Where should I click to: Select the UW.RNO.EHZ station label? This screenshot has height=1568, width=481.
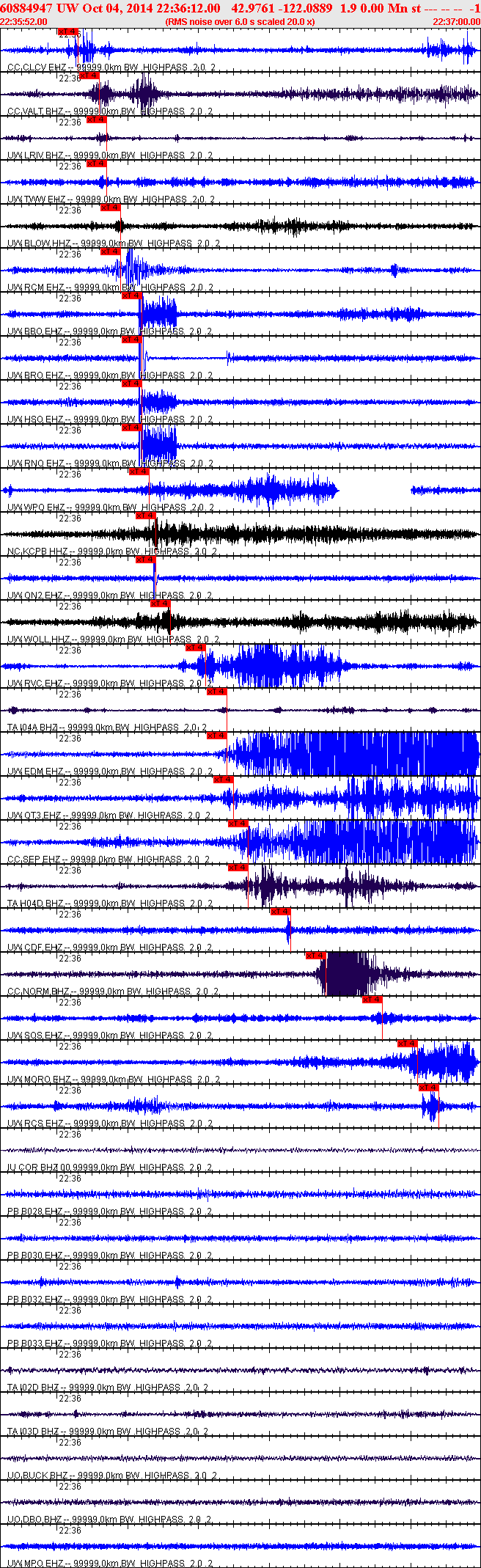pyautogui.click(x=111, y=464)
